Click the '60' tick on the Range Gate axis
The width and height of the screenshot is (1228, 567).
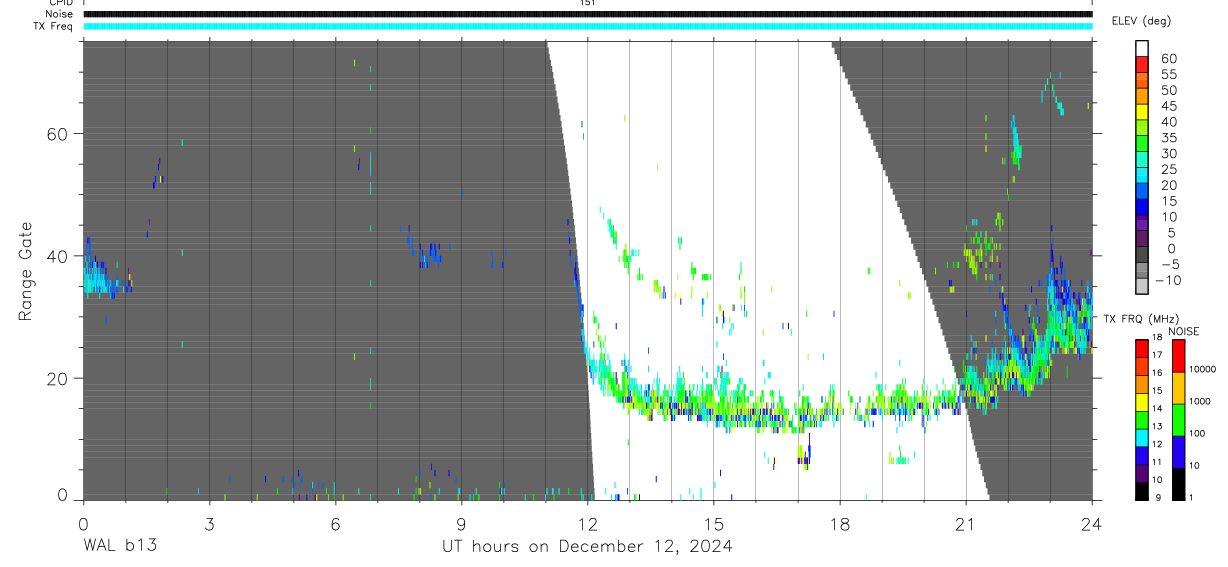click(x=60, y=134)
